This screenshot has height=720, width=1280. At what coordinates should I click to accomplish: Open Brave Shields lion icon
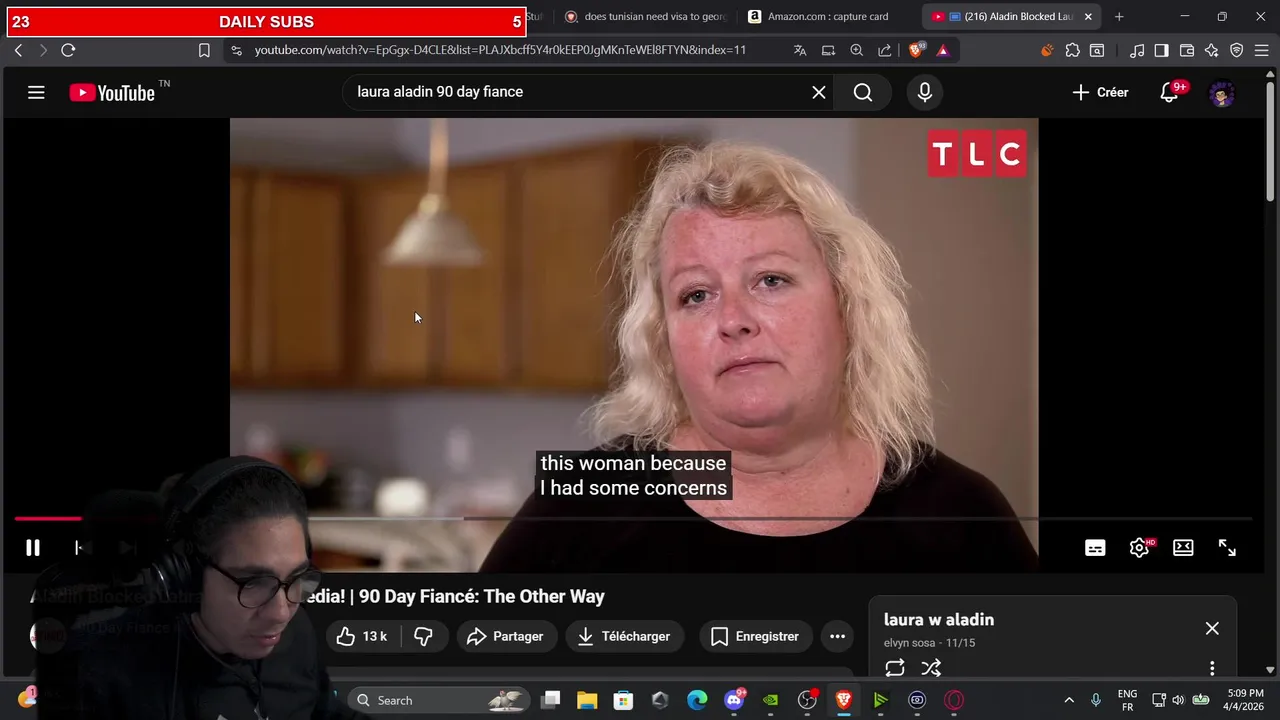[917, 50]
